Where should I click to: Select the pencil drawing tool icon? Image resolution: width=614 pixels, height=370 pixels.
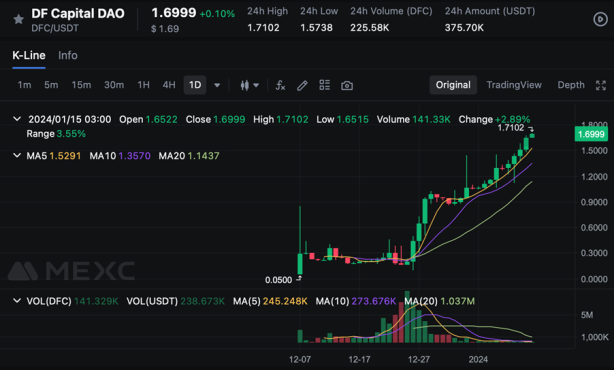point(302,85)
